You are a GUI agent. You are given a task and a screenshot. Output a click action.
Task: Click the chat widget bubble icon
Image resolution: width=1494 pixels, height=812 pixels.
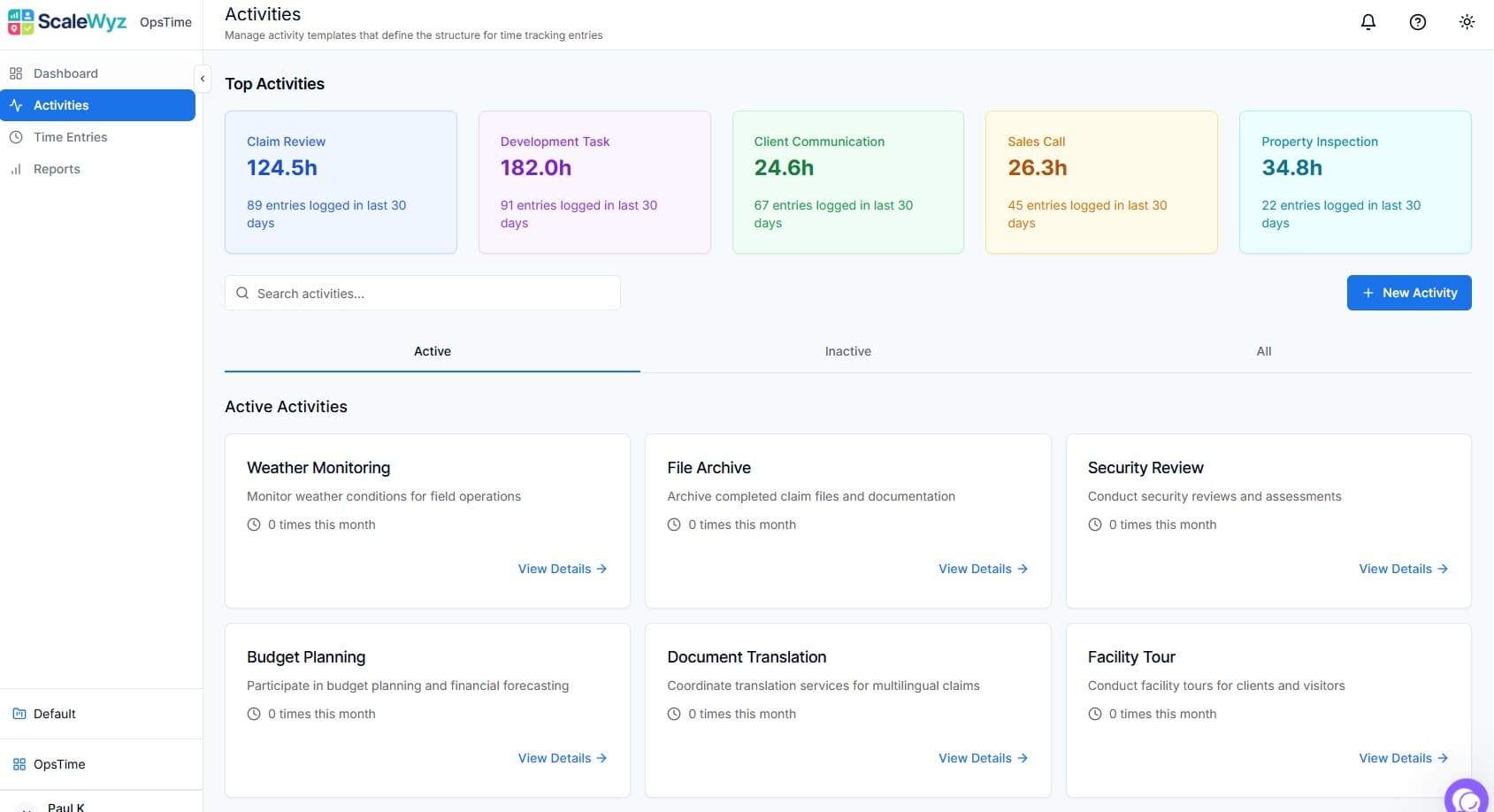point(1468,798)
